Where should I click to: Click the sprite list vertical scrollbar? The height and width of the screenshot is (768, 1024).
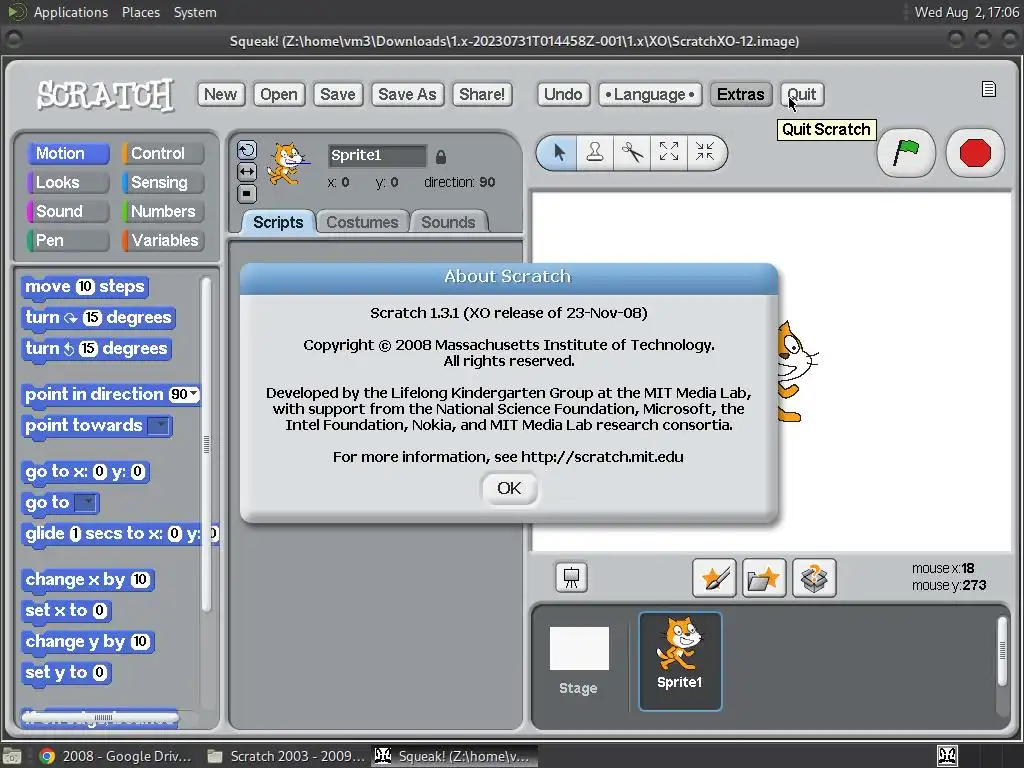pos(1002,650)
